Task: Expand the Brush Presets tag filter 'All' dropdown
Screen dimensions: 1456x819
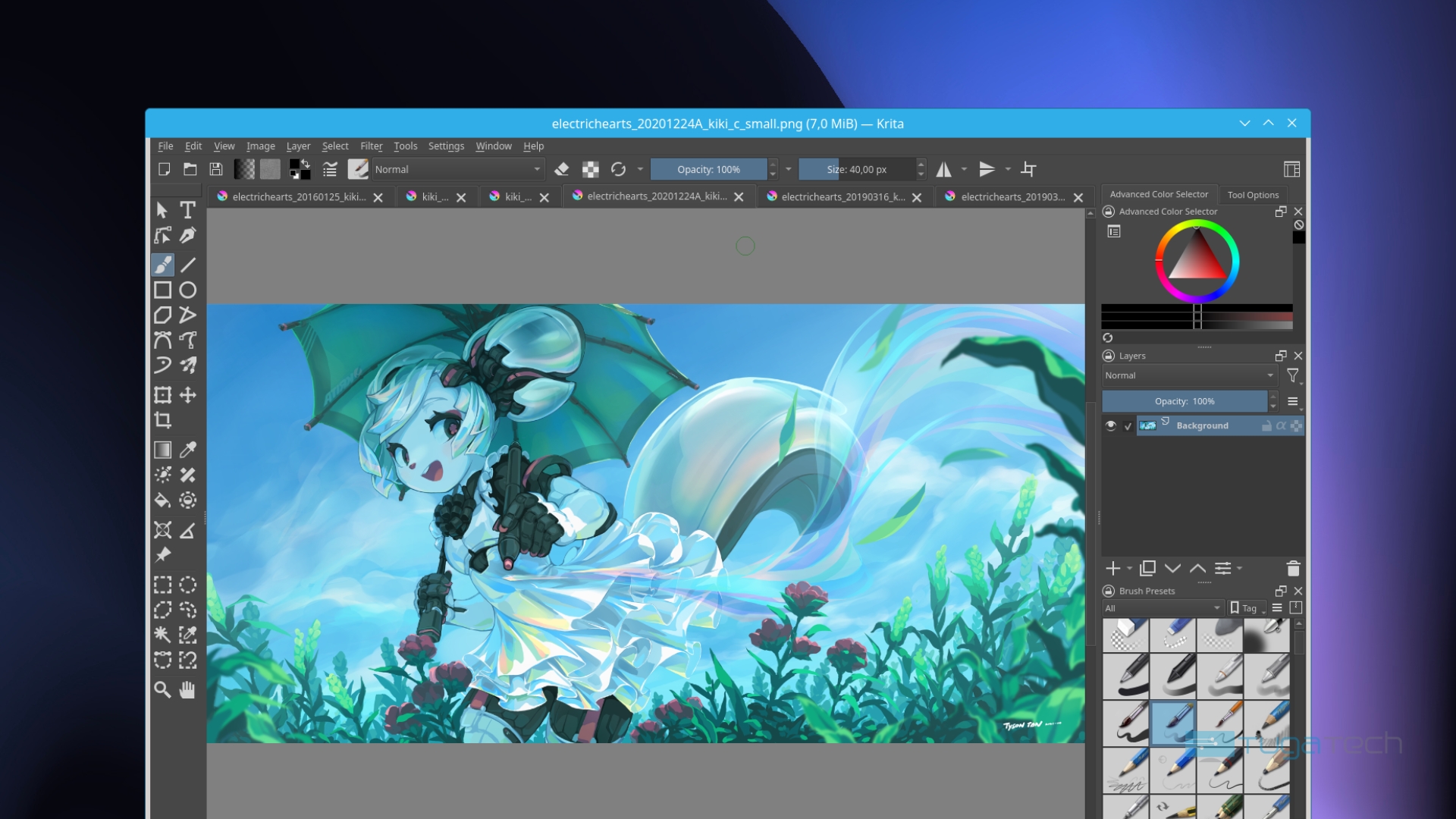Action: coord(1163,608)
